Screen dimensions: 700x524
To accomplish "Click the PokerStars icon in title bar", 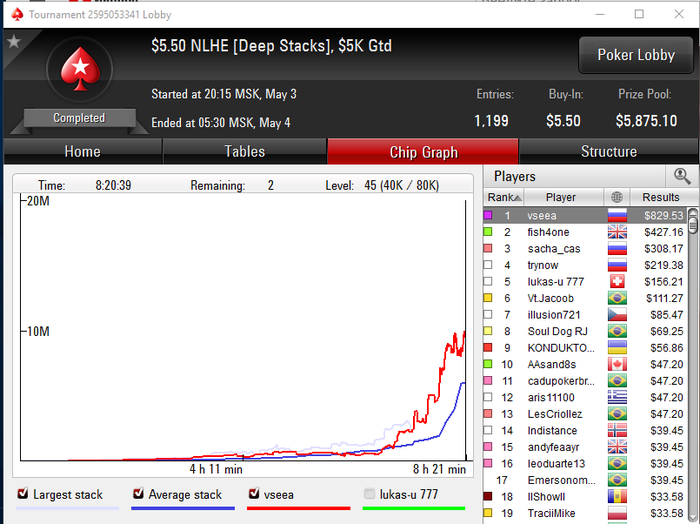I will click(17, 15).
